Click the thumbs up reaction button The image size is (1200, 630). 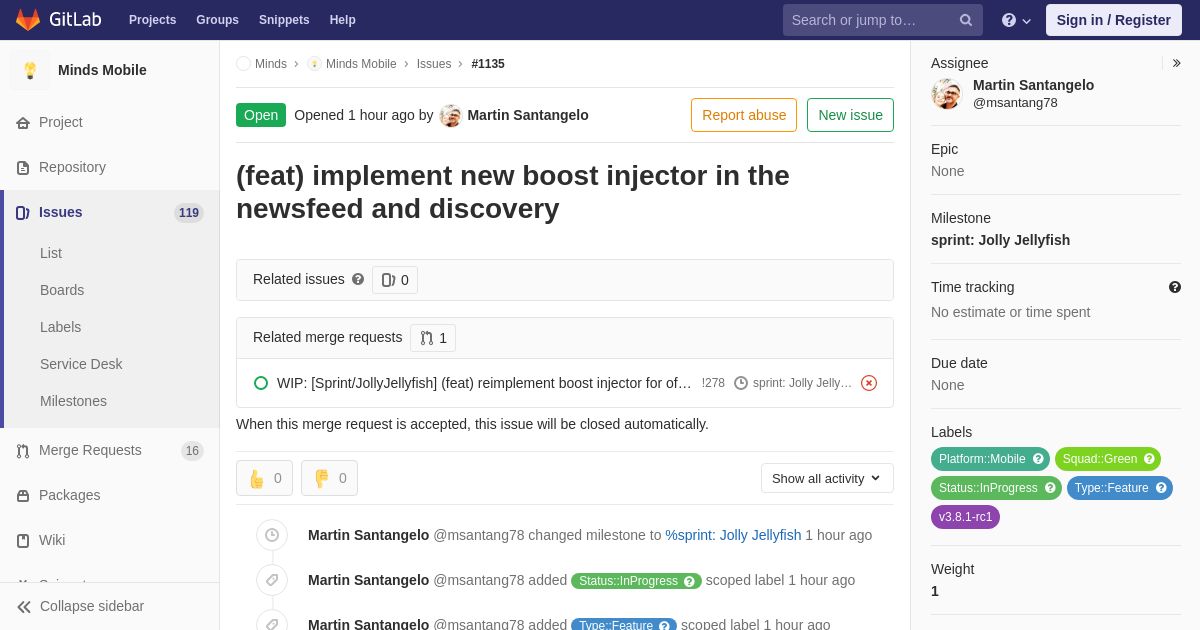(264, 478)
